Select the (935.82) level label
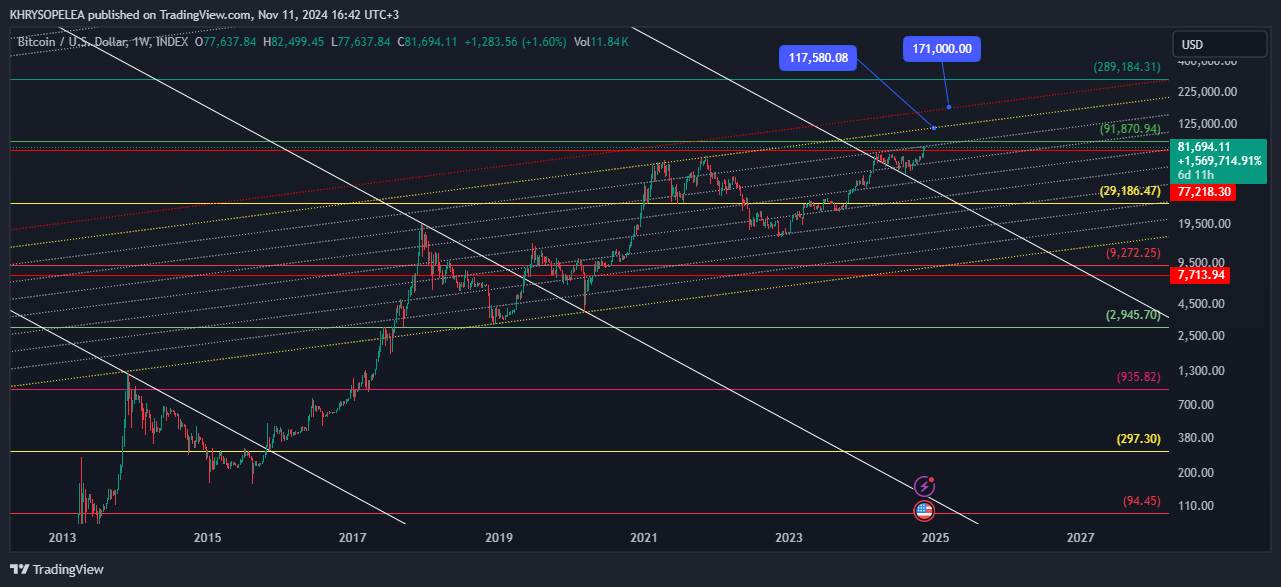Screen dimensions: 1281x587 click(1138, 377)
